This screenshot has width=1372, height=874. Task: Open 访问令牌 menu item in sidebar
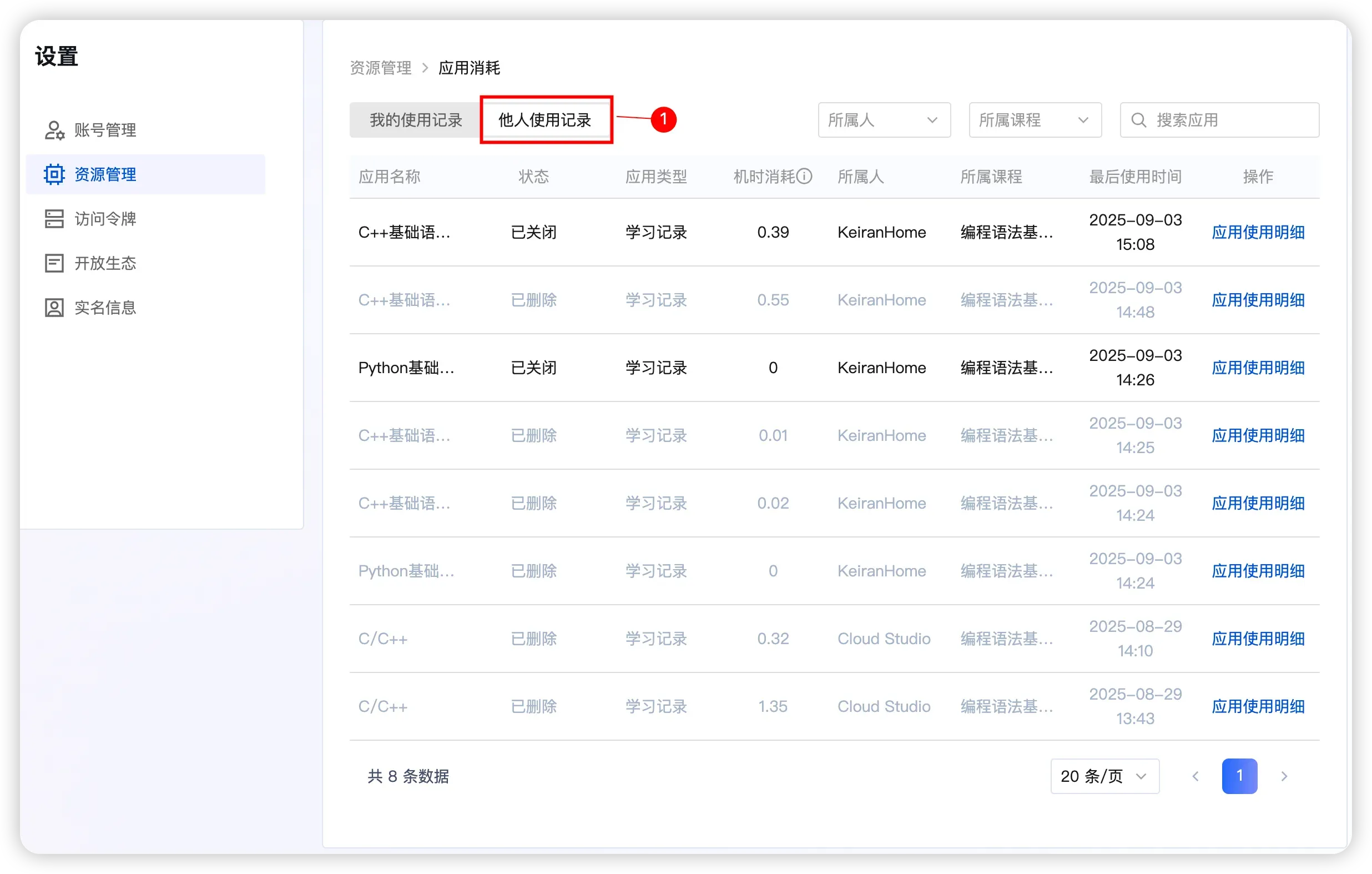click(x=105, y=219)
